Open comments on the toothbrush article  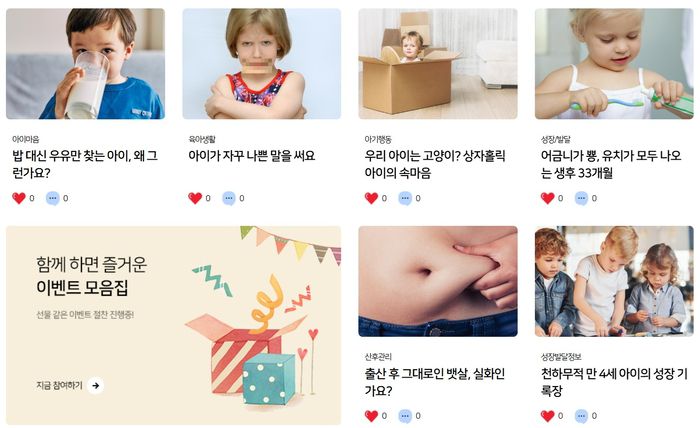click(x=582, y=198)
